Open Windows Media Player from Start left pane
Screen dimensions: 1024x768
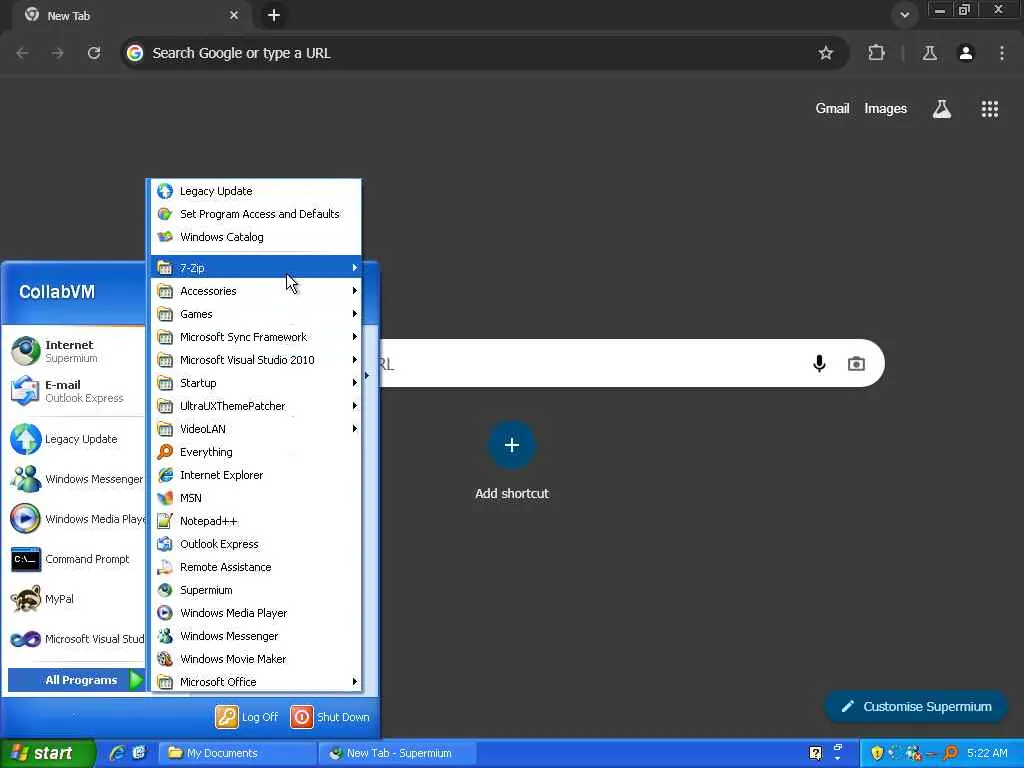click(x=75, y=519)
